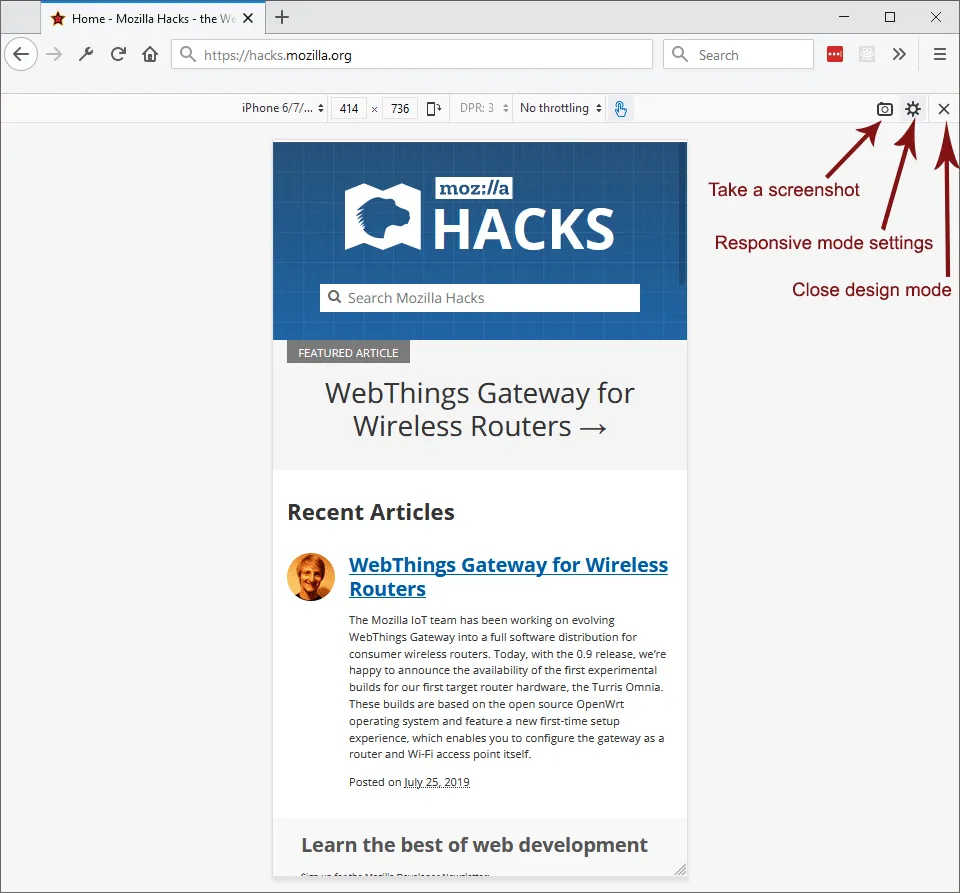The height and width of the screenshot is (893, 960).
Task: Show overflow toolbar items
Action: [899, 54]
